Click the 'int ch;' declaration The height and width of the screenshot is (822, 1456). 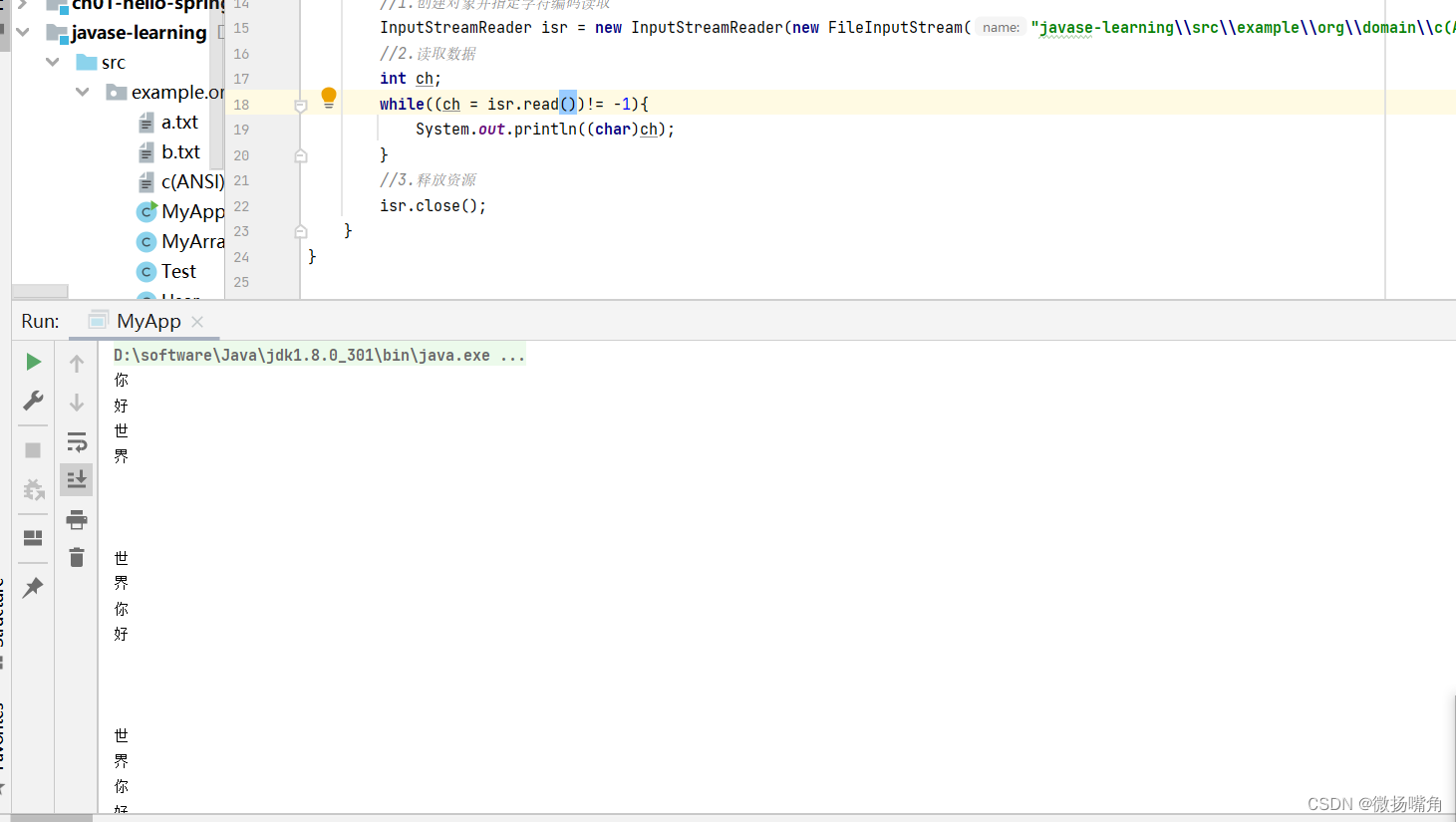coord(410,78)
